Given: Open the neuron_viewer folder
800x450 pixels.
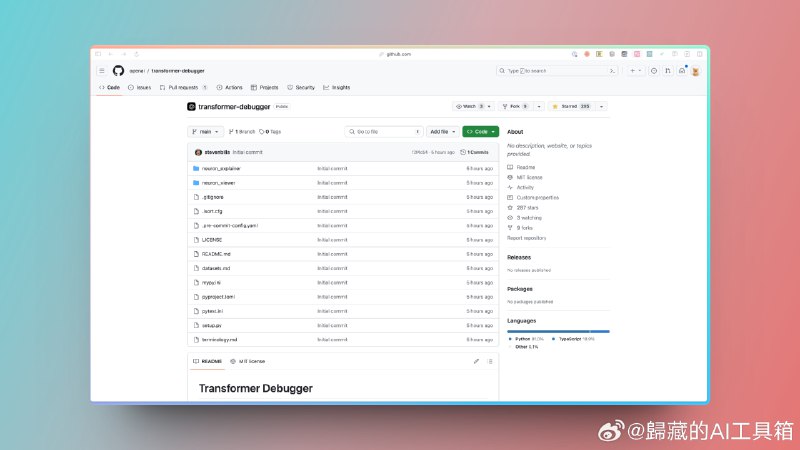Looking at the screenshot, I should pyautogui.click(x=218, y=183).
